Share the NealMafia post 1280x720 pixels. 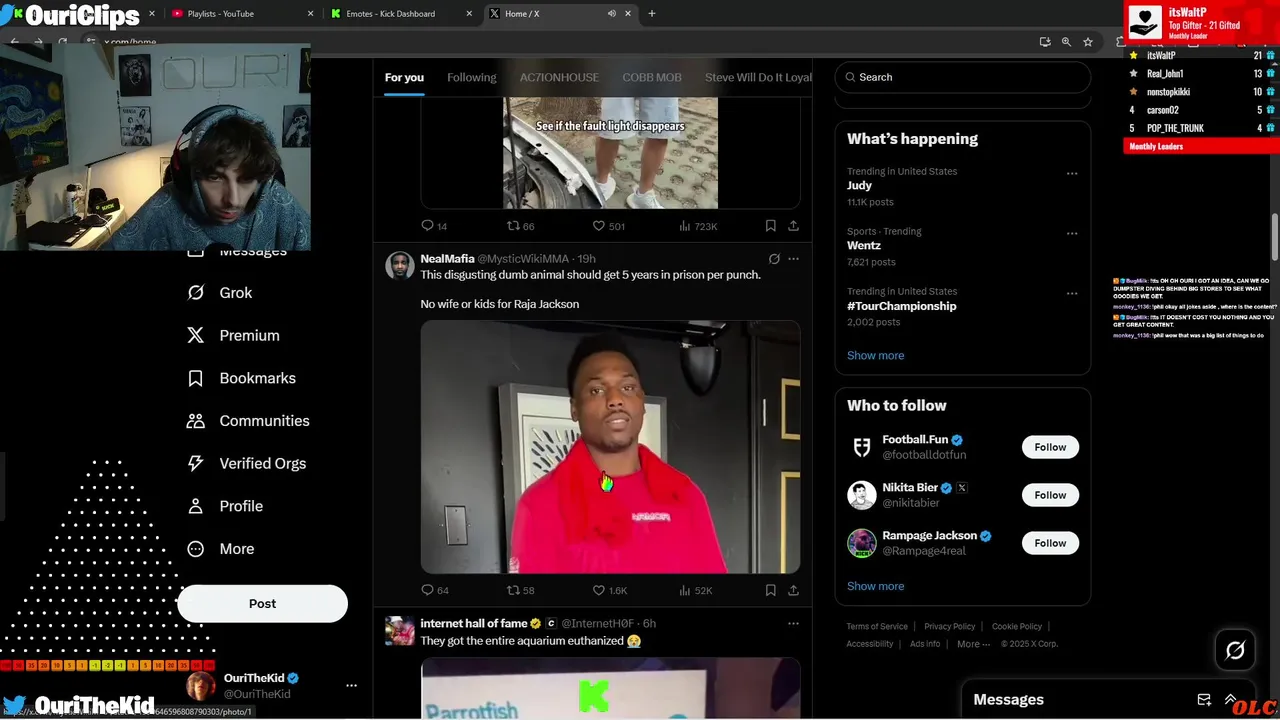[x=793, y=591]
